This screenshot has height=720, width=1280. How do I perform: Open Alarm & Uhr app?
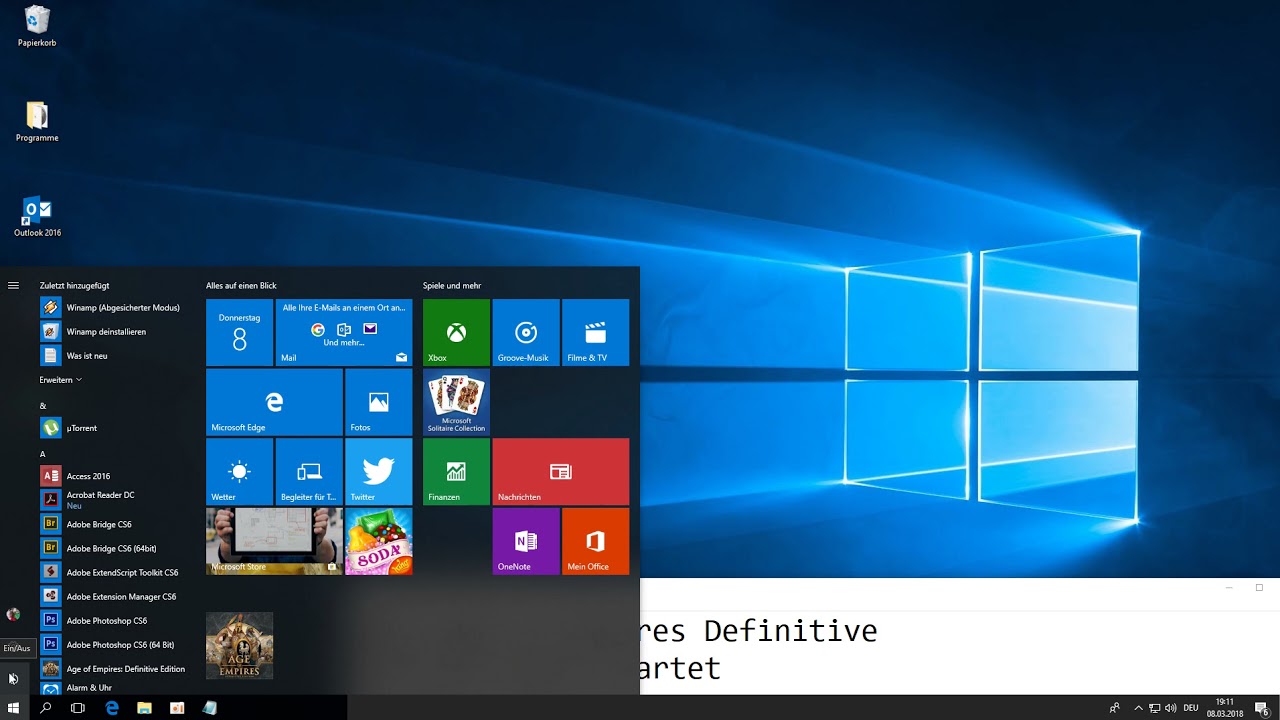[113, 688]
